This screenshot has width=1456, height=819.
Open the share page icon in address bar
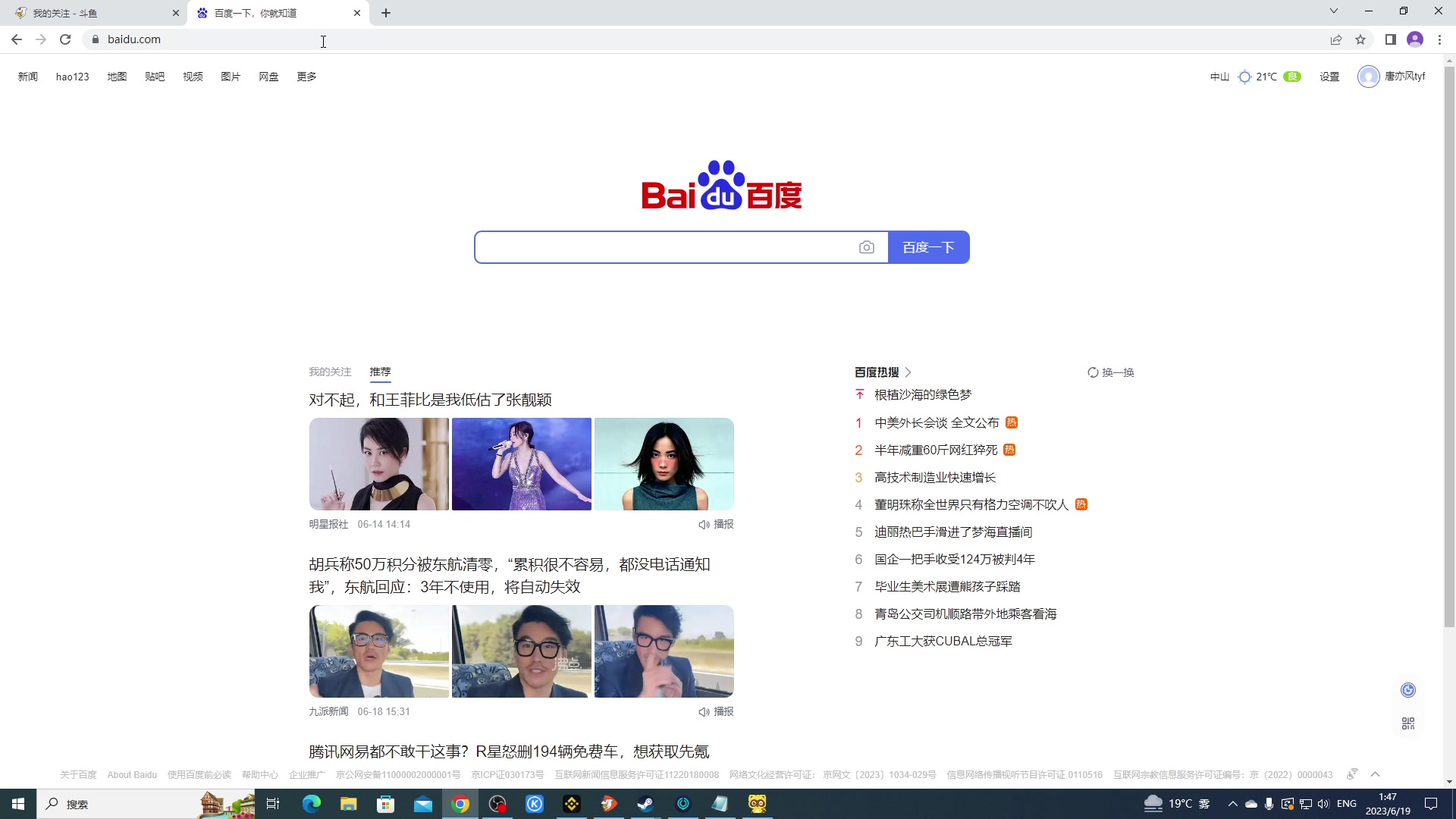click(x=1336, y=39)
